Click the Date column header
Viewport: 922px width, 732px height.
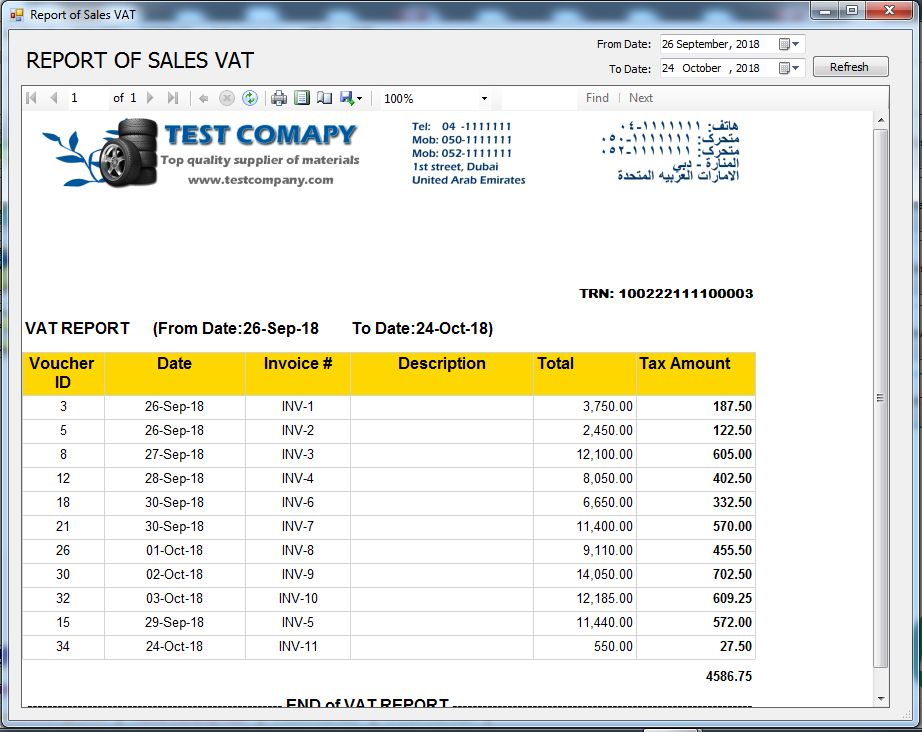point(175,373)
